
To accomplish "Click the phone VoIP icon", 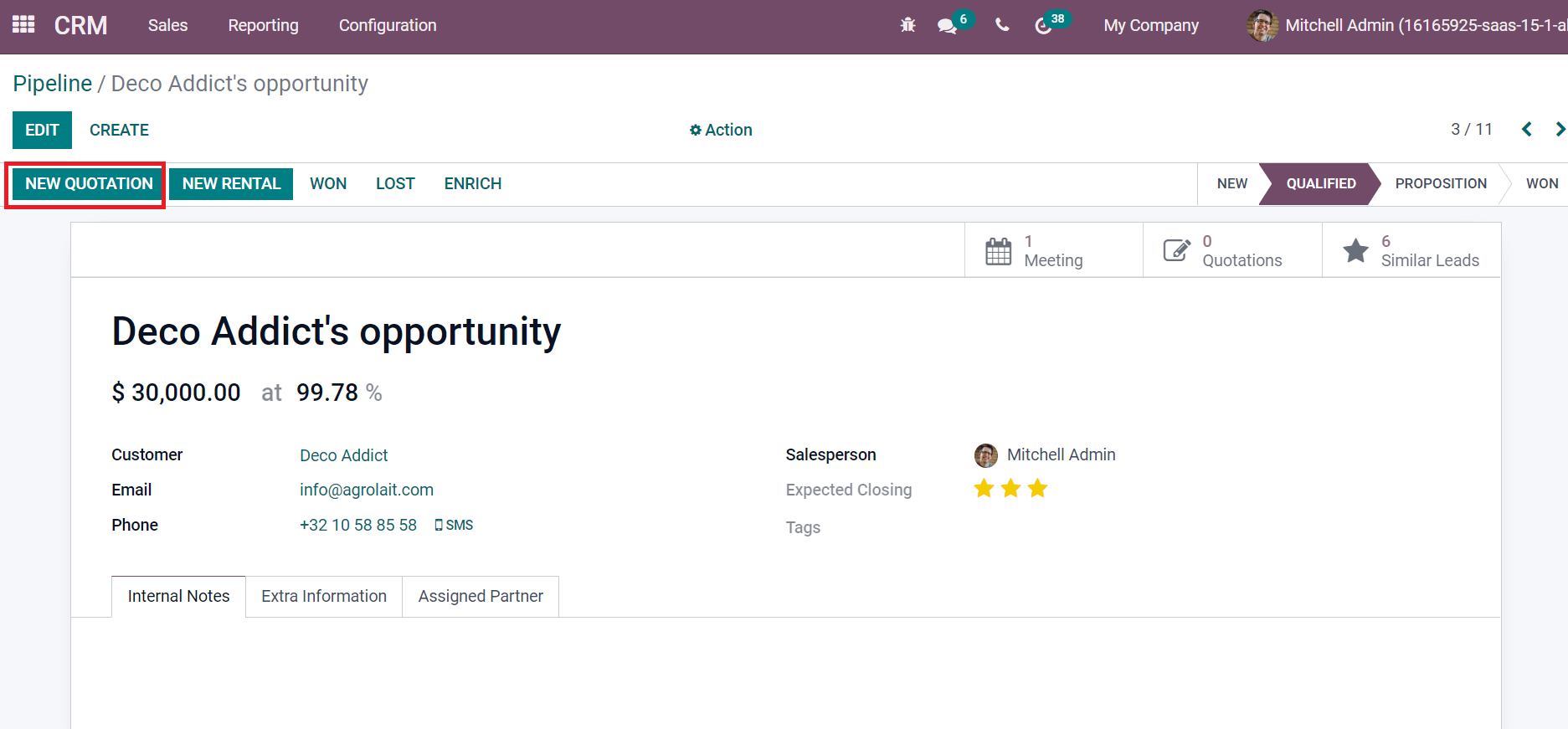I will [x=1002, y=25].
